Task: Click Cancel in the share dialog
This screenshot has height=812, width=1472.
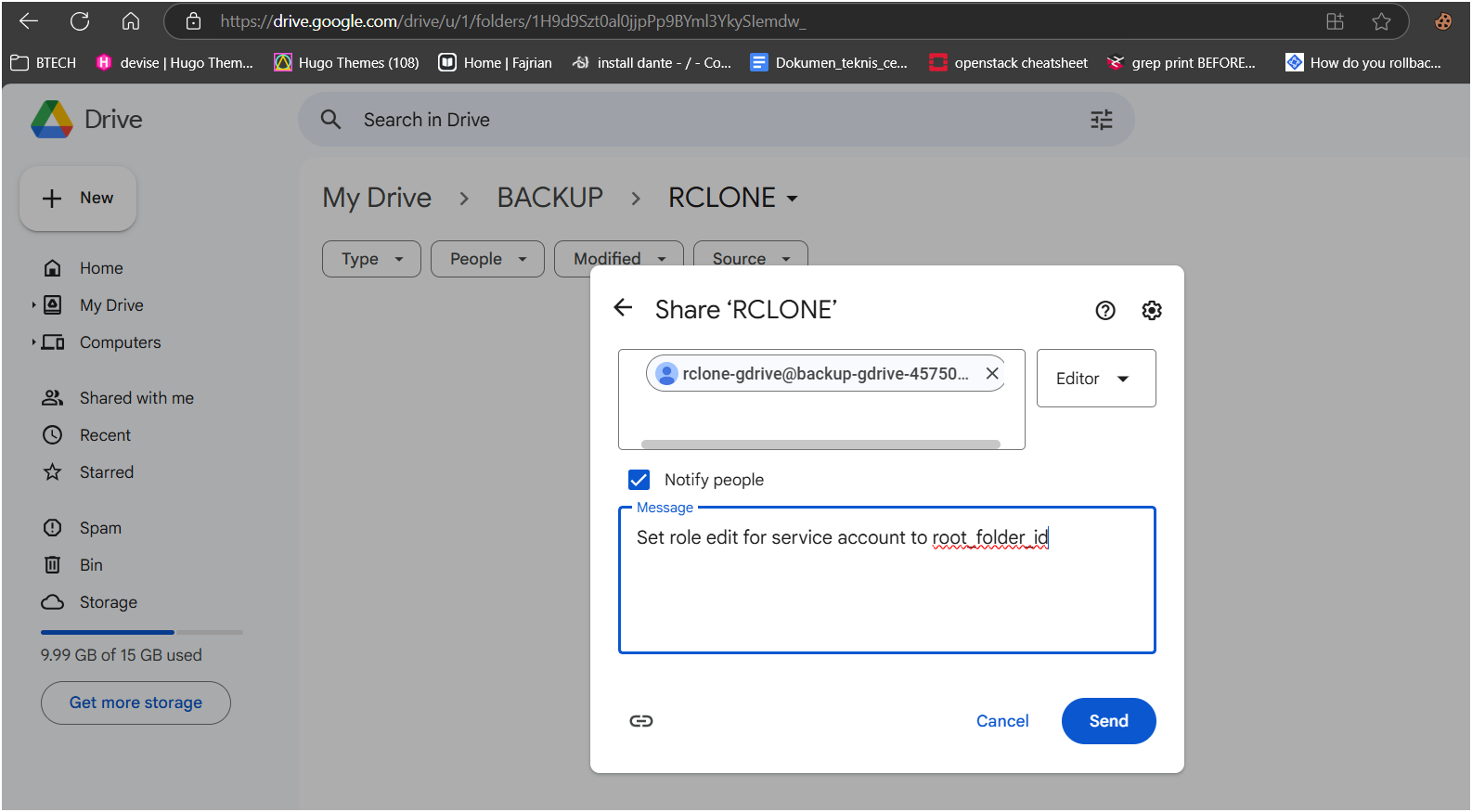Action: click(1002, 721)
